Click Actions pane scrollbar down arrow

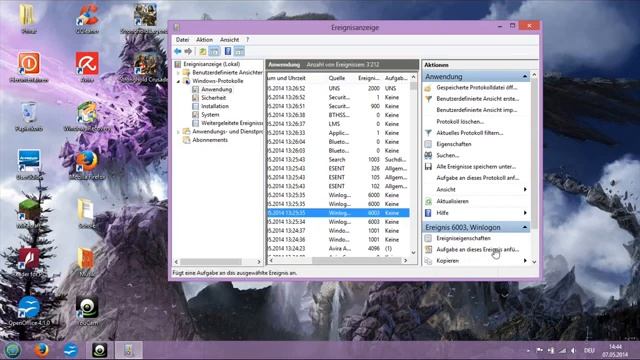pos(534,262)
